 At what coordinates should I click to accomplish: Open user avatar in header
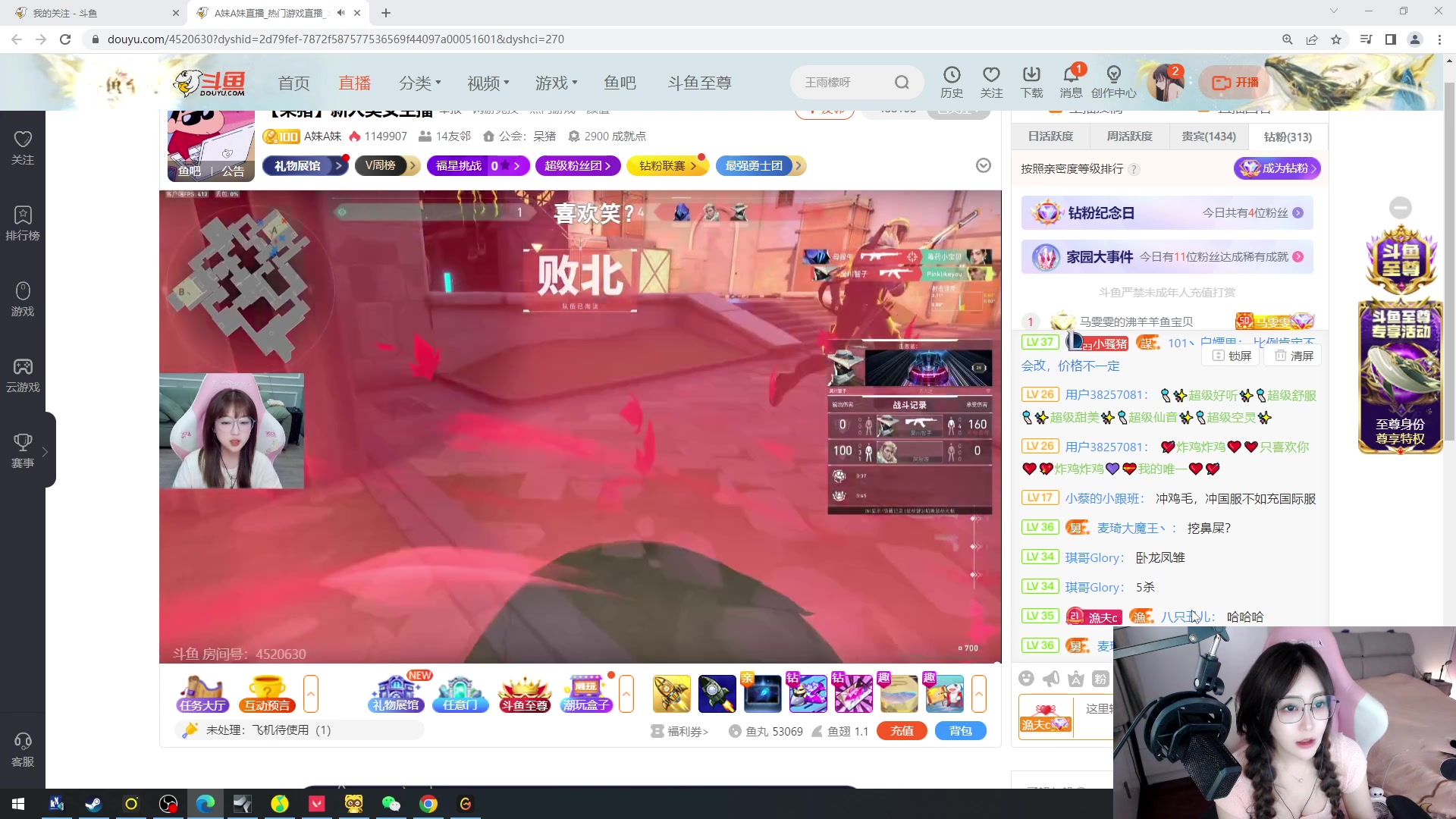click(x=1165, y=83)
